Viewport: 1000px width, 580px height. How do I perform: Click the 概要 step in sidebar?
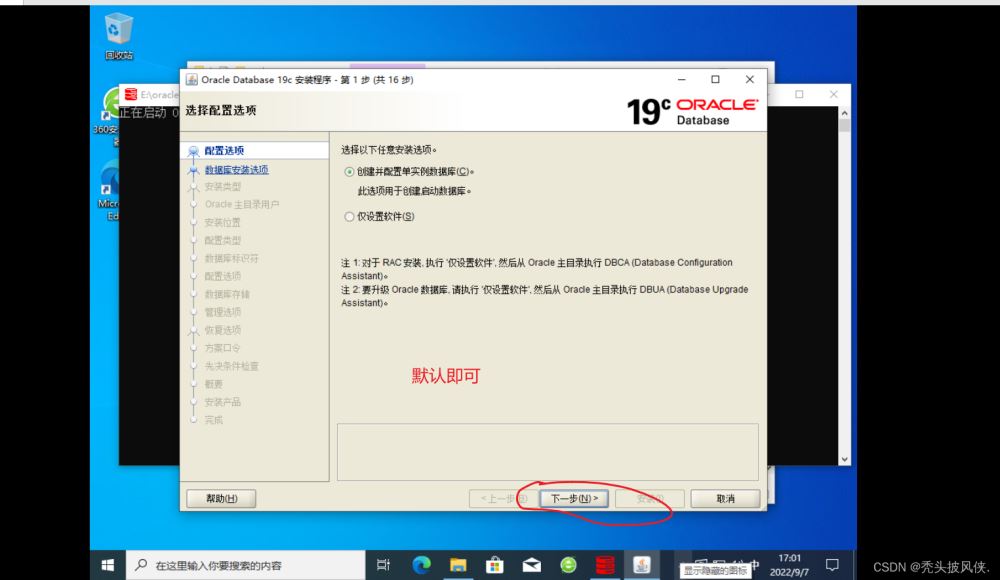pyautogui.click(x=214, y=384)
